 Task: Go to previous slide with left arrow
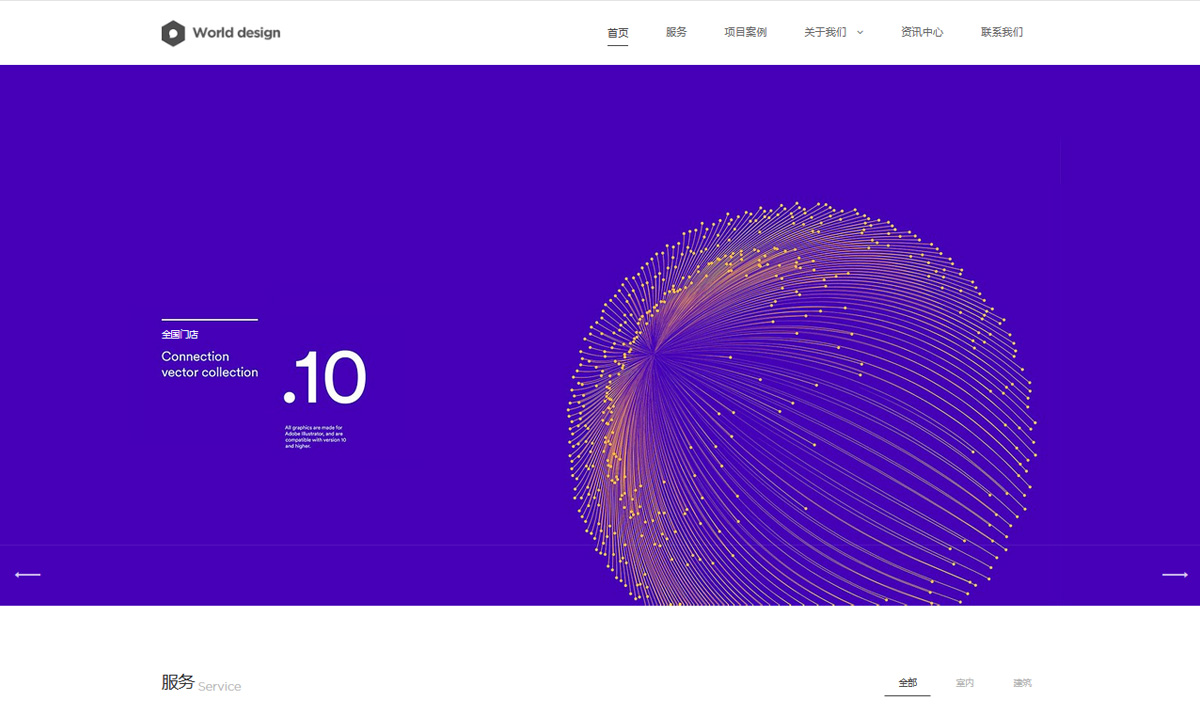click(x=28, y=575)
